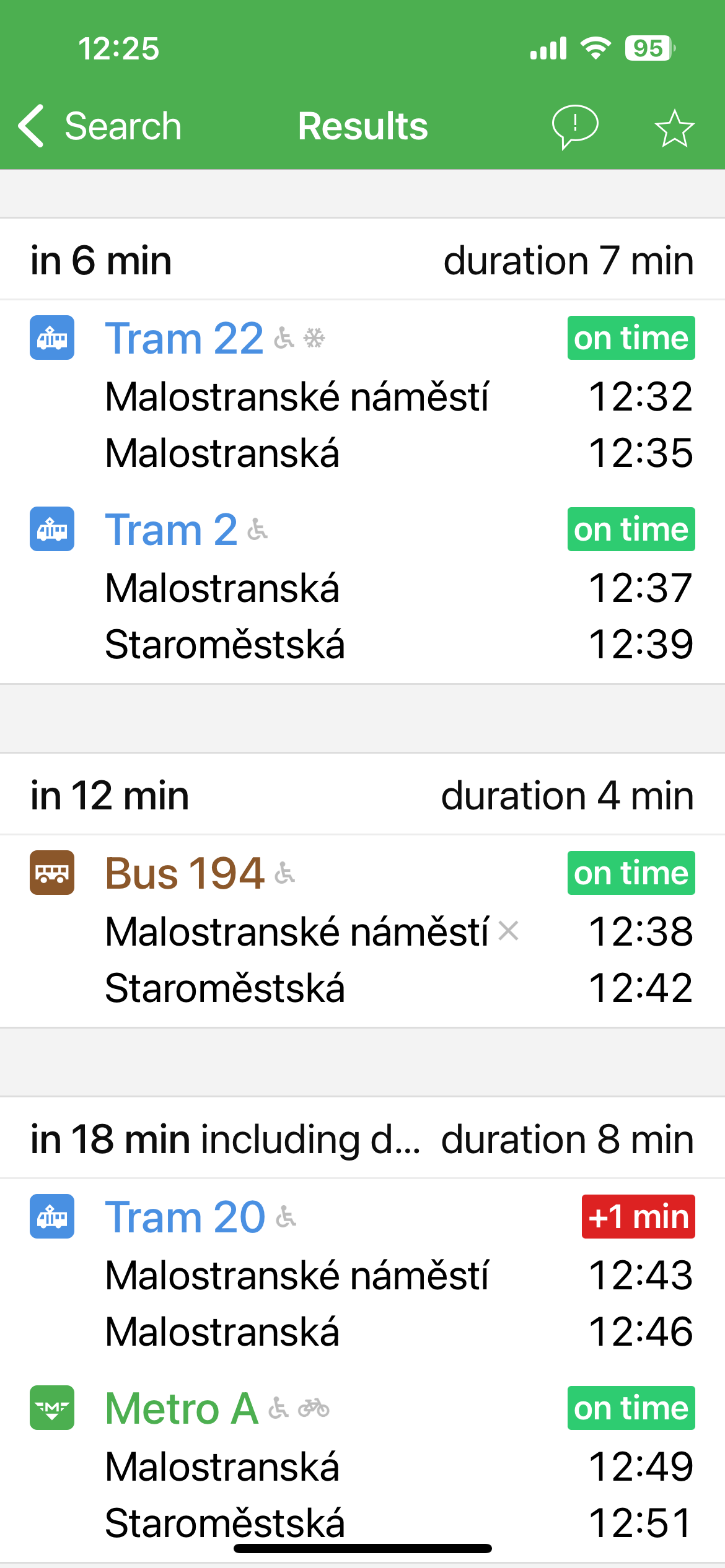The width and height of the screenshot is (725, 1568).
Task: Tap the air conditioning snowflake on Tram 22
Action: [314, 338]
